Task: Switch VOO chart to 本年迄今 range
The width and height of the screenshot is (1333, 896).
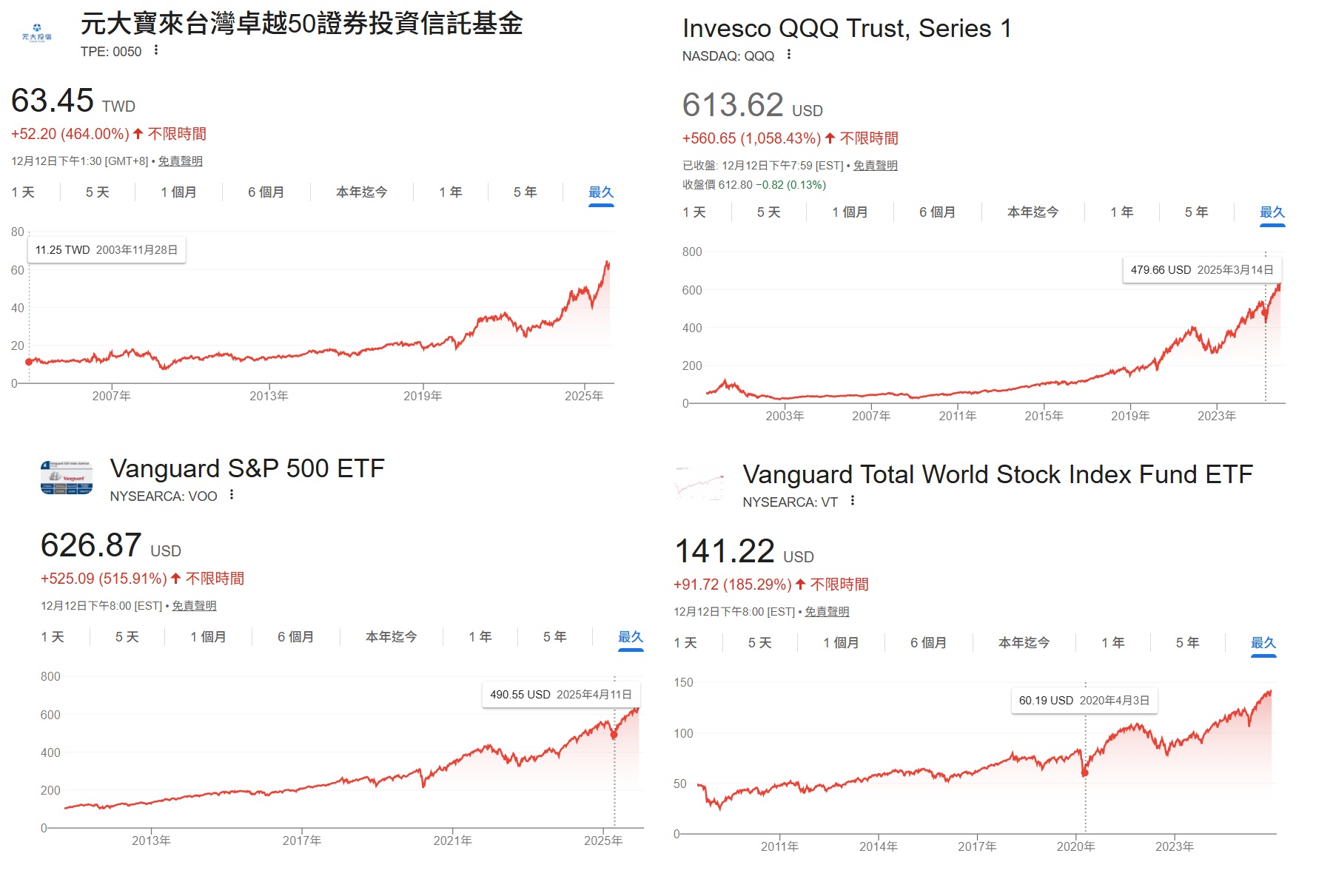Action: pyautogui.click(x=391, y=637)
